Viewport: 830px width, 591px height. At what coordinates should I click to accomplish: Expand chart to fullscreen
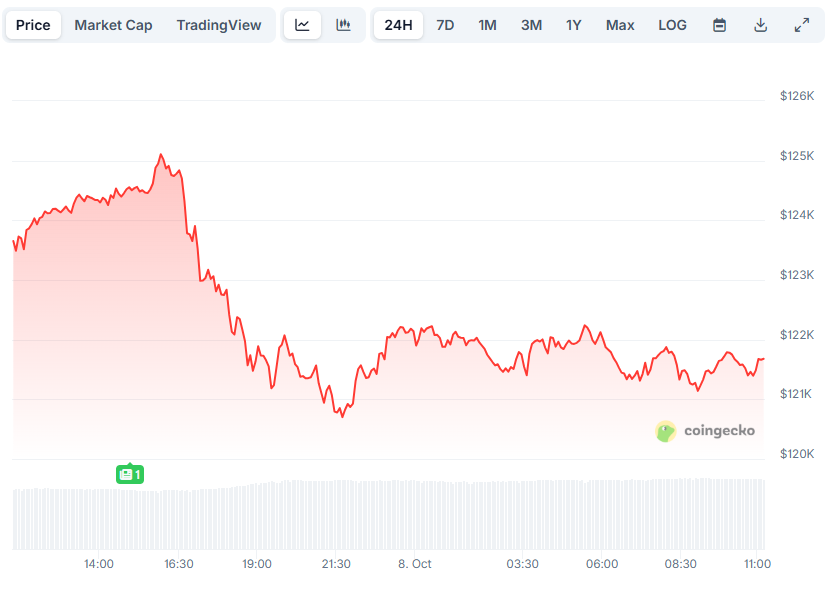point(801,25)
